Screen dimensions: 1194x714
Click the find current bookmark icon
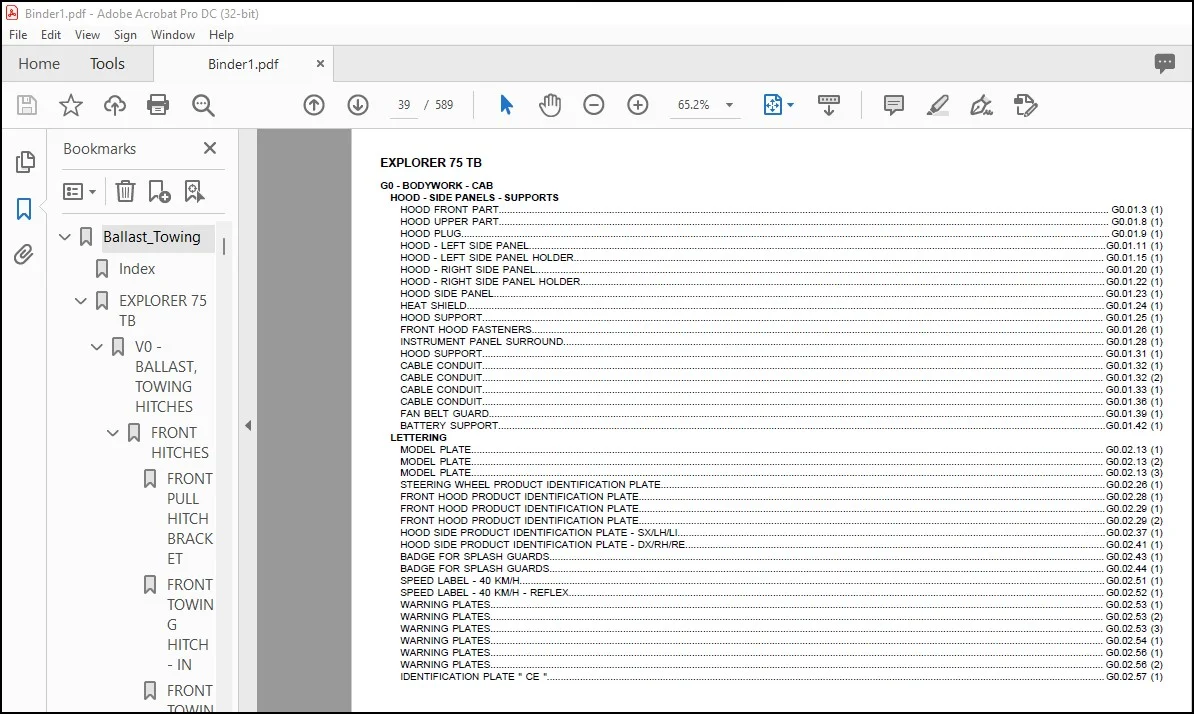point(194,191)
